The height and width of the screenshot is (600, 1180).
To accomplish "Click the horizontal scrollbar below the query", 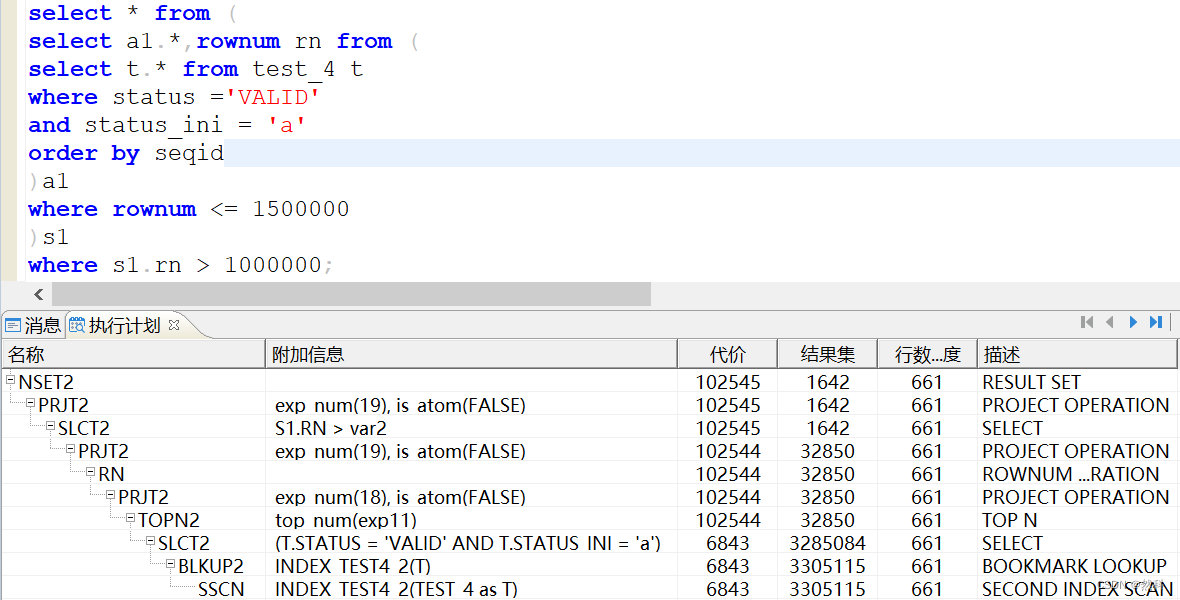I will coord(350,294).
